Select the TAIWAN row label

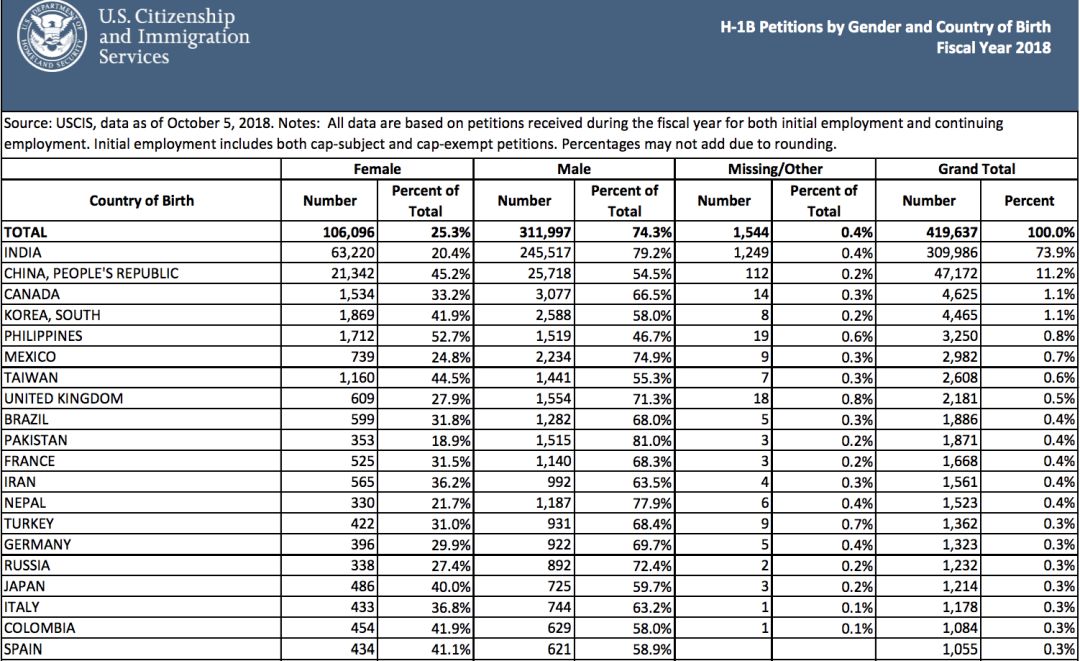click(31, 377)
